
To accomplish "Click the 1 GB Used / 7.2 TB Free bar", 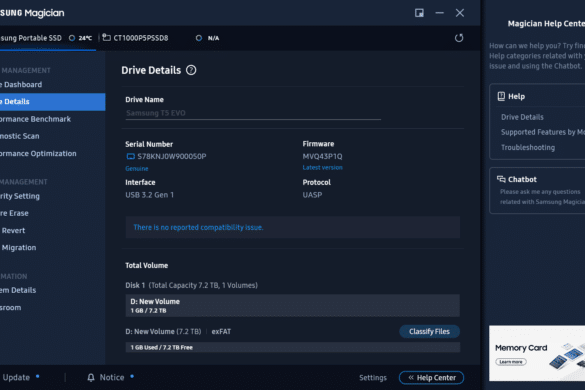I will tap(292, 347).
